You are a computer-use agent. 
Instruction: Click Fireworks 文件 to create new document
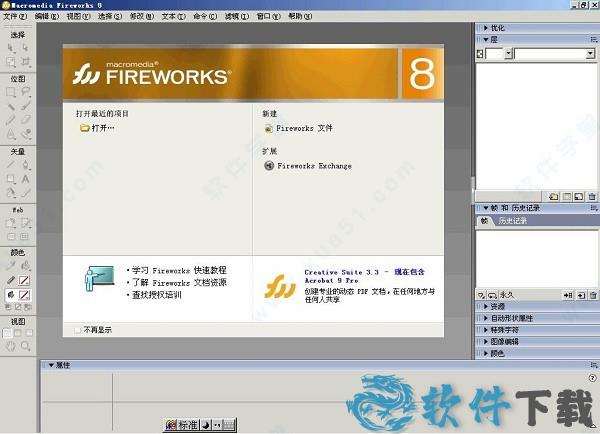tap(304, 128)
